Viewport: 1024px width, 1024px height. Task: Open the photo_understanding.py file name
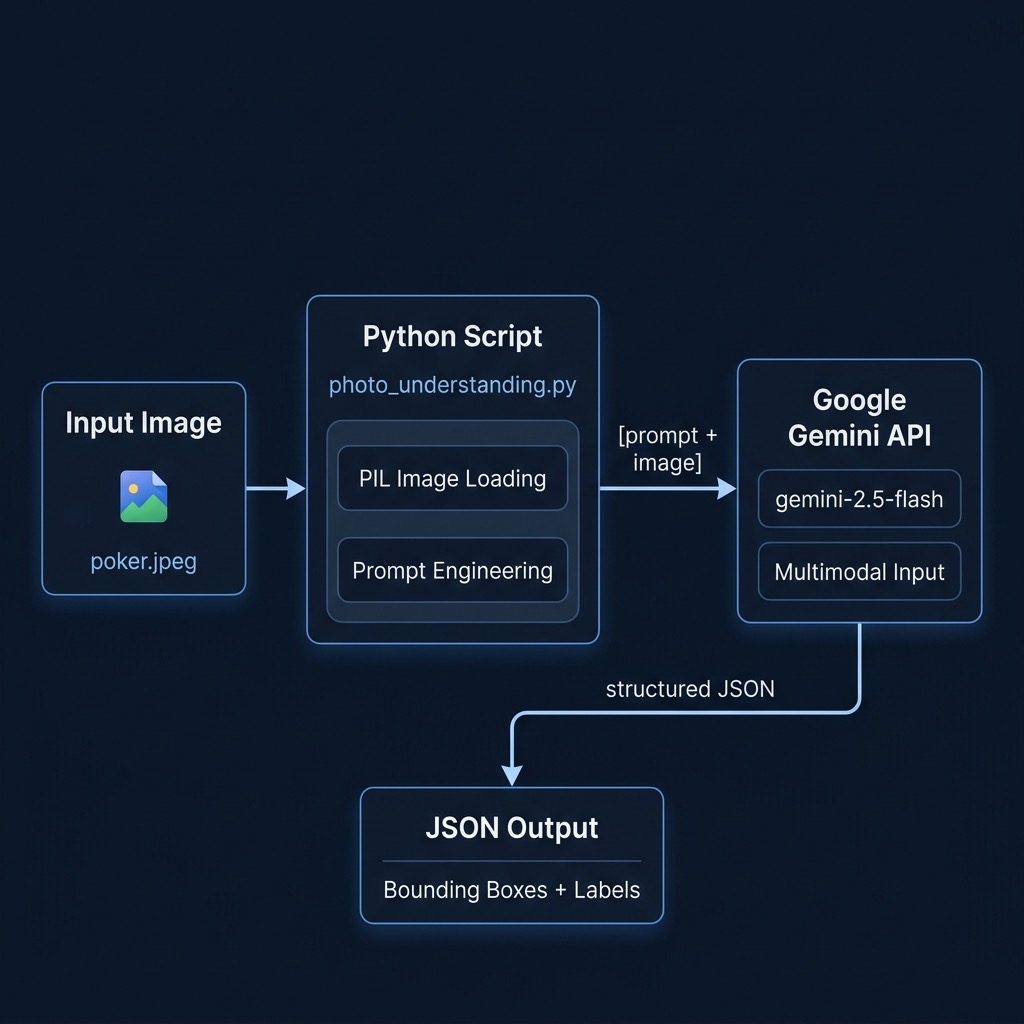pos(453,385)
